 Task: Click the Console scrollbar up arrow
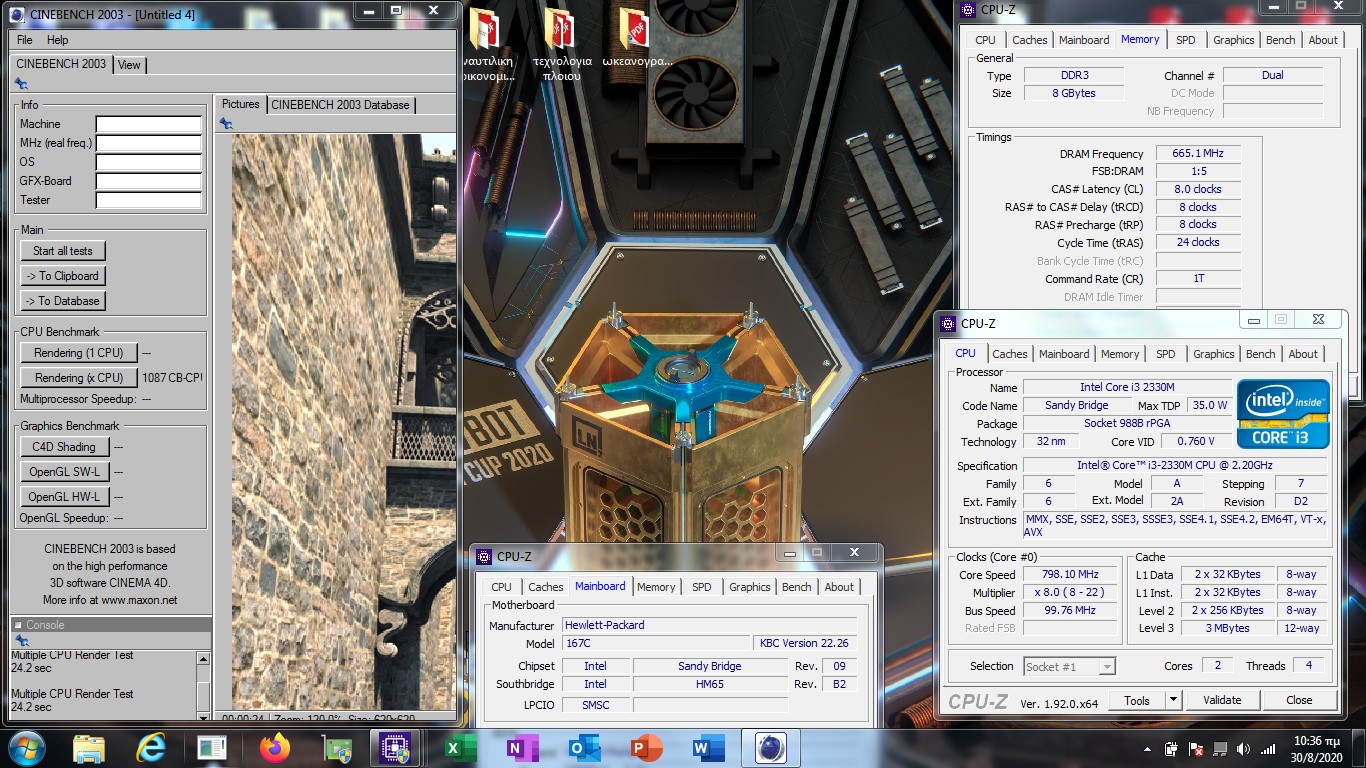coord(204,659)
